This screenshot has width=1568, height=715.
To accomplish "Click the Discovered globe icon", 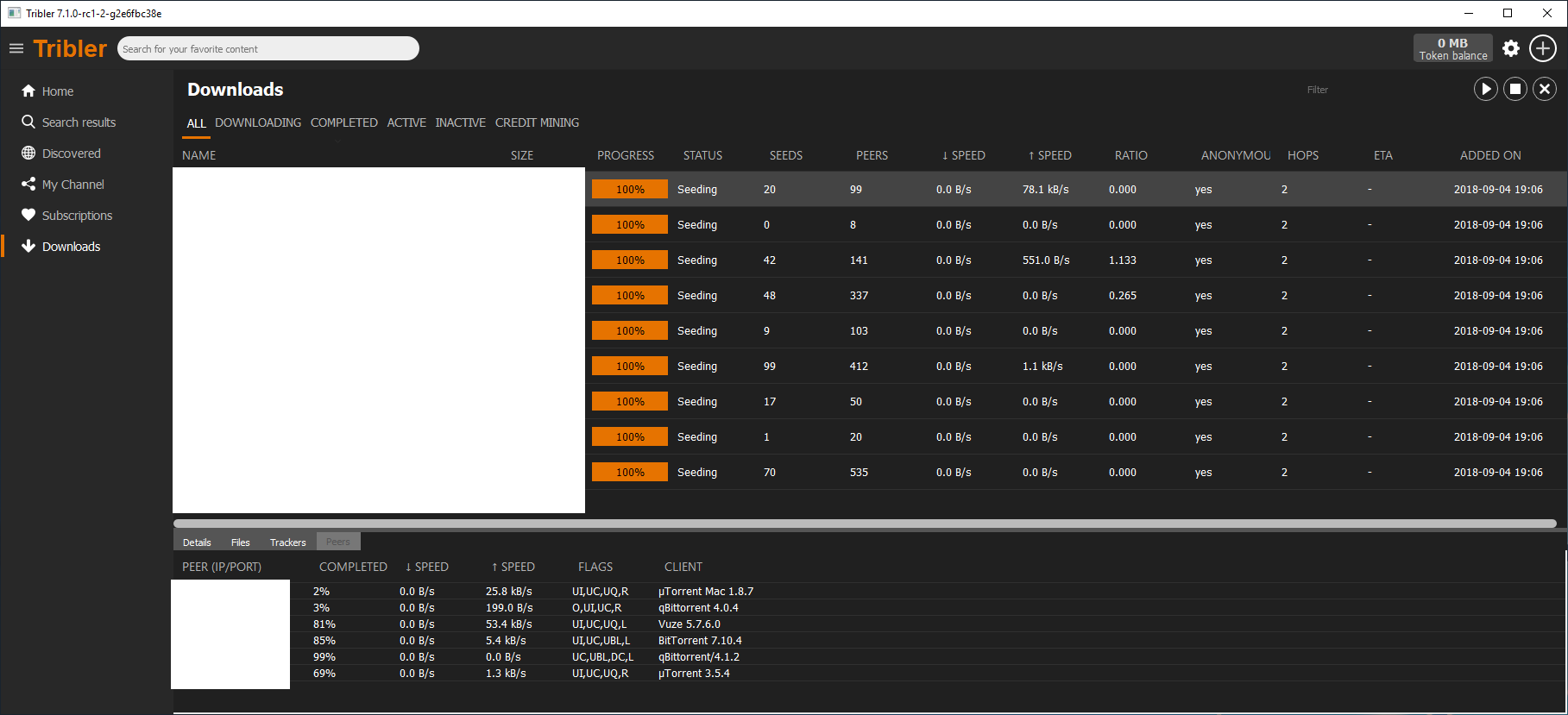I will tap(28, 153).
